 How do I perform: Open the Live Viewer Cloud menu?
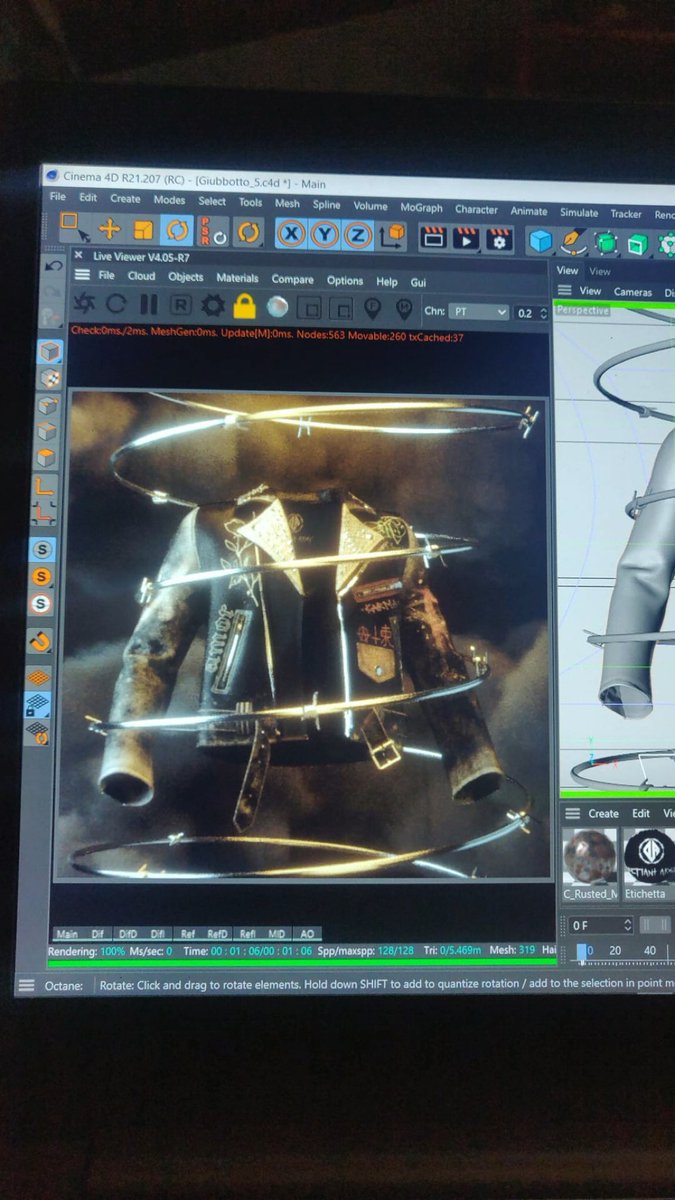point(141,276)
